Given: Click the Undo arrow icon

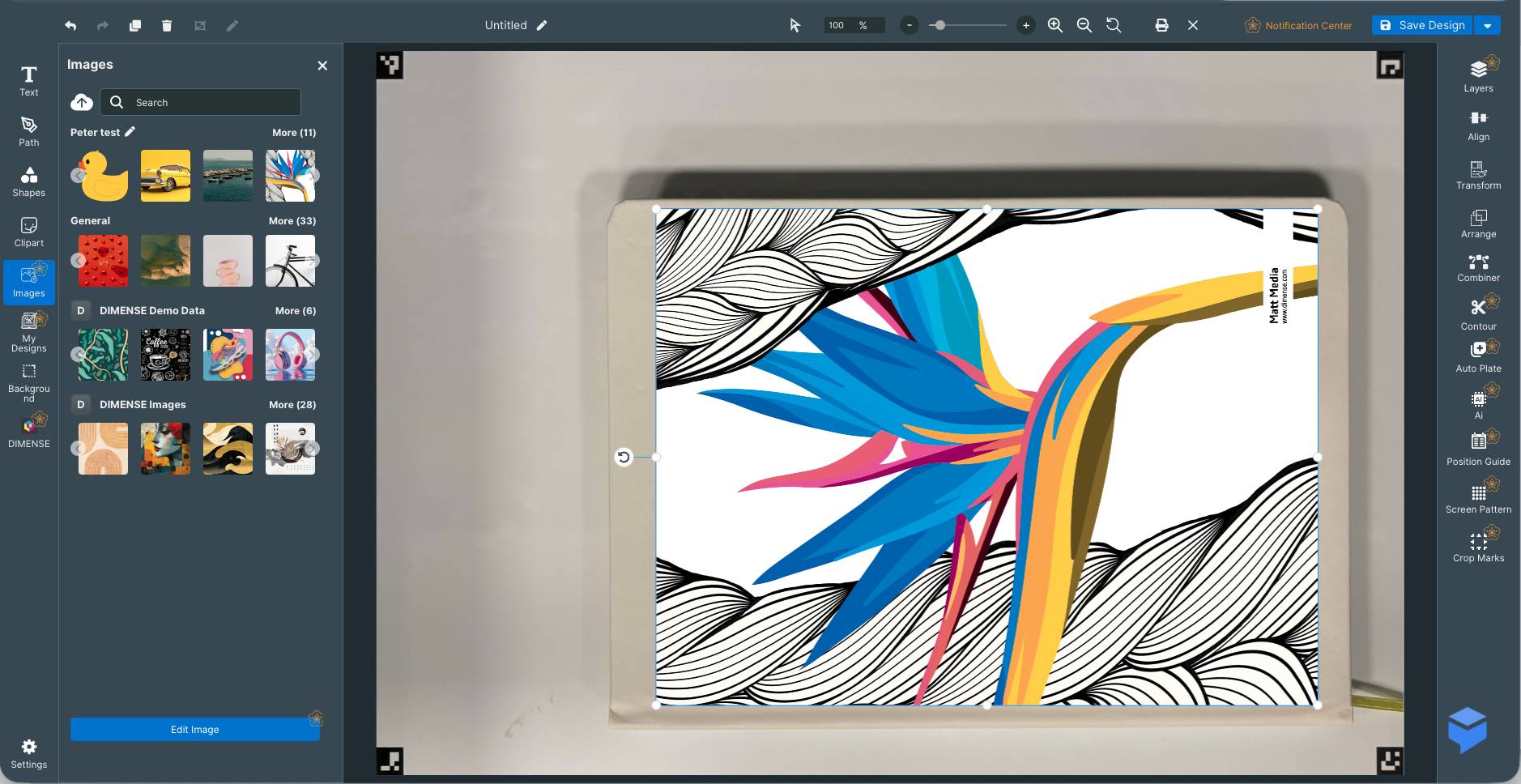Looking at the screenshot, I should click(70, 26).
